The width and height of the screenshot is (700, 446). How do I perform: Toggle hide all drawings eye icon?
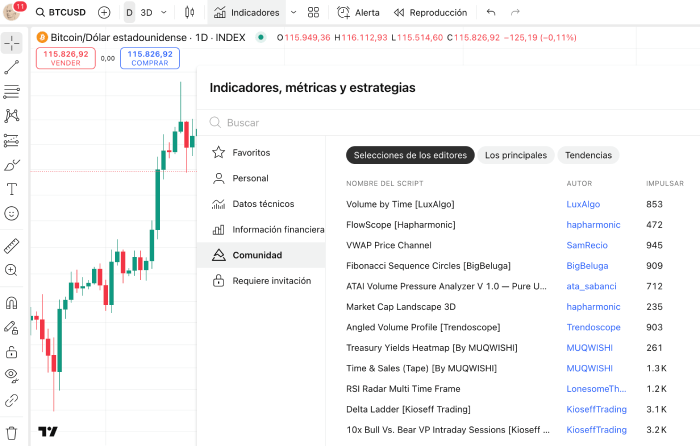pos(12,375)
